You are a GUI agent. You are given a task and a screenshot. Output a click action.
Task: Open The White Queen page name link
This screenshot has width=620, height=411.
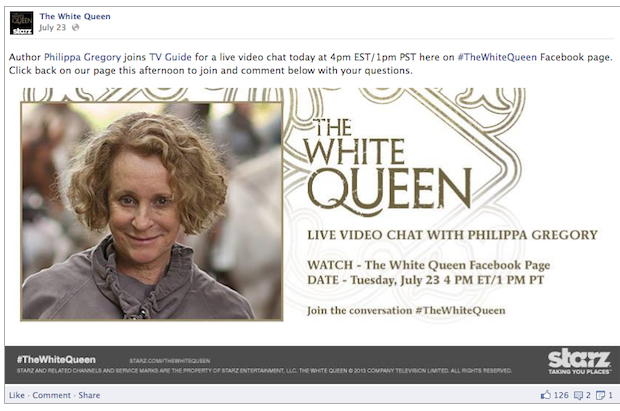point(75,16)
